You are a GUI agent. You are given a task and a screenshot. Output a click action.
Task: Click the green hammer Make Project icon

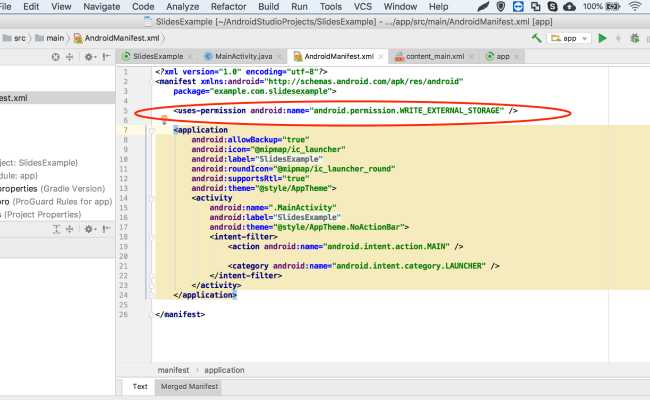pyautogui.click(x=537, y=38)
